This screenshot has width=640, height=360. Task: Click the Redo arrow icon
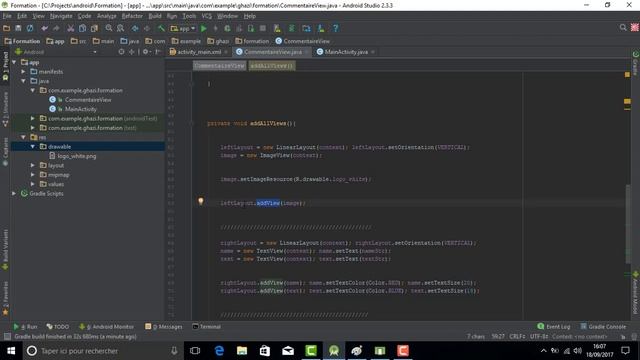(56, 28)
